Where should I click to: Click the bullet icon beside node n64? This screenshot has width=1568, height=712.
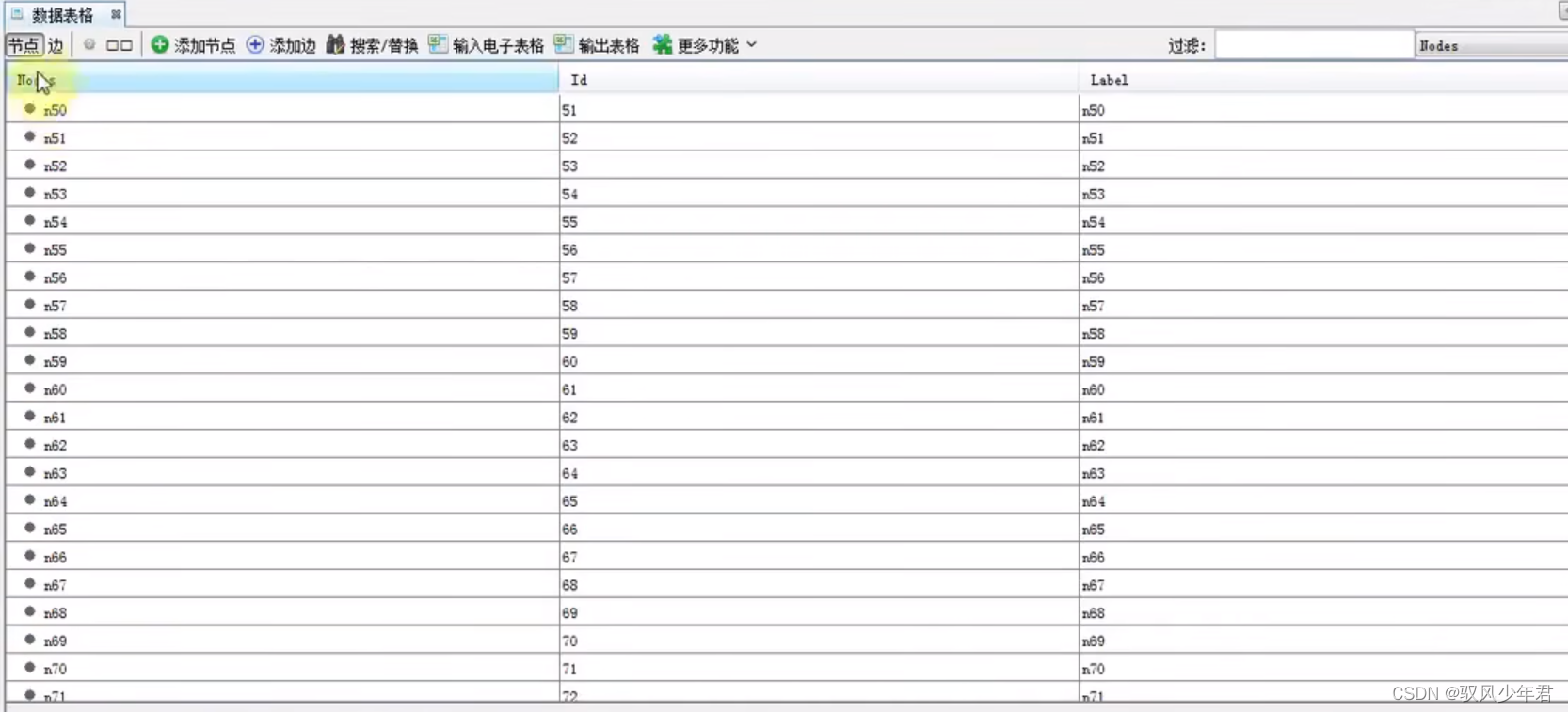coord(30,500)
